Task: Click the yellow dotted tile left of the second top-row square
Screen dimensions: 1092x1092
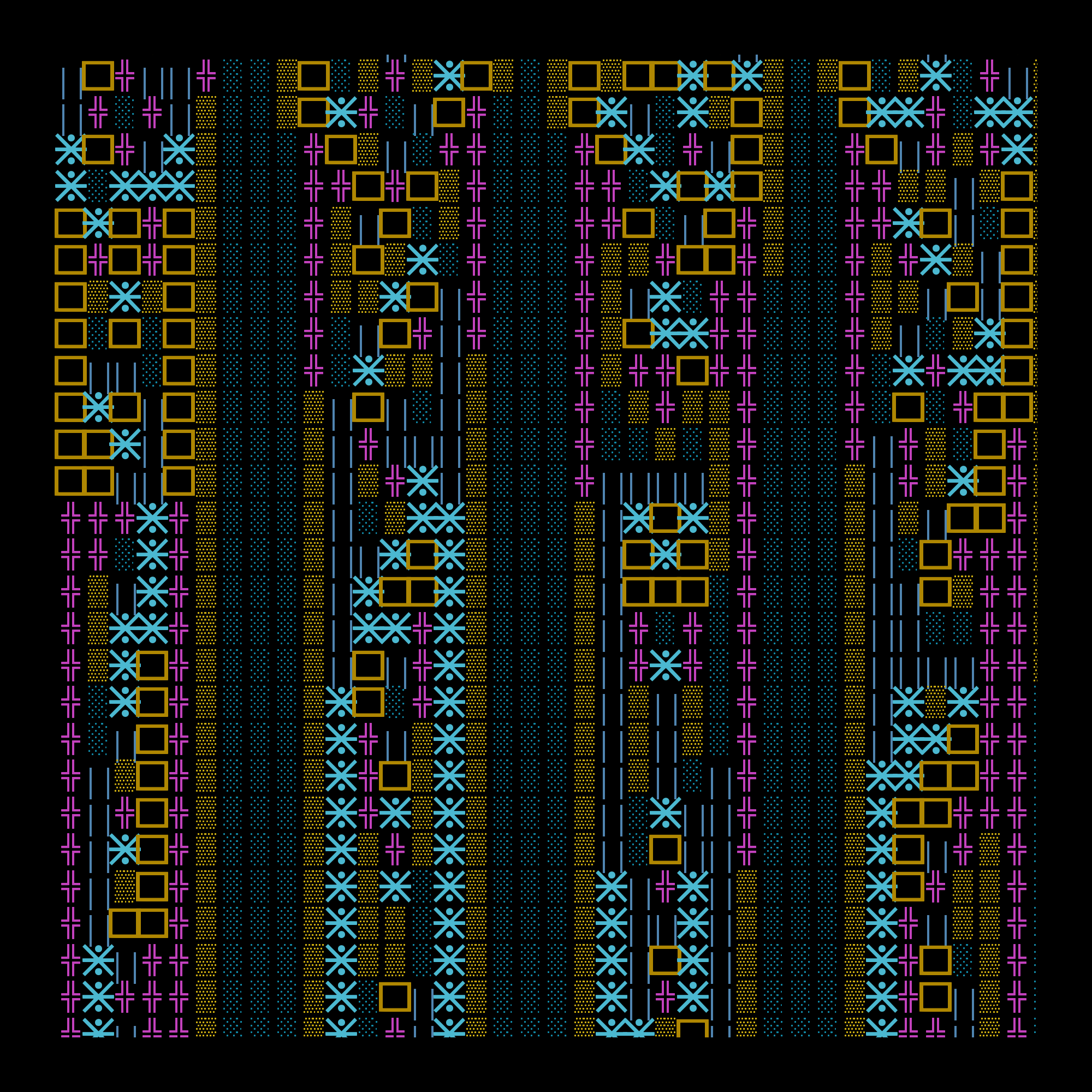Action: click(x=287, y=76)
